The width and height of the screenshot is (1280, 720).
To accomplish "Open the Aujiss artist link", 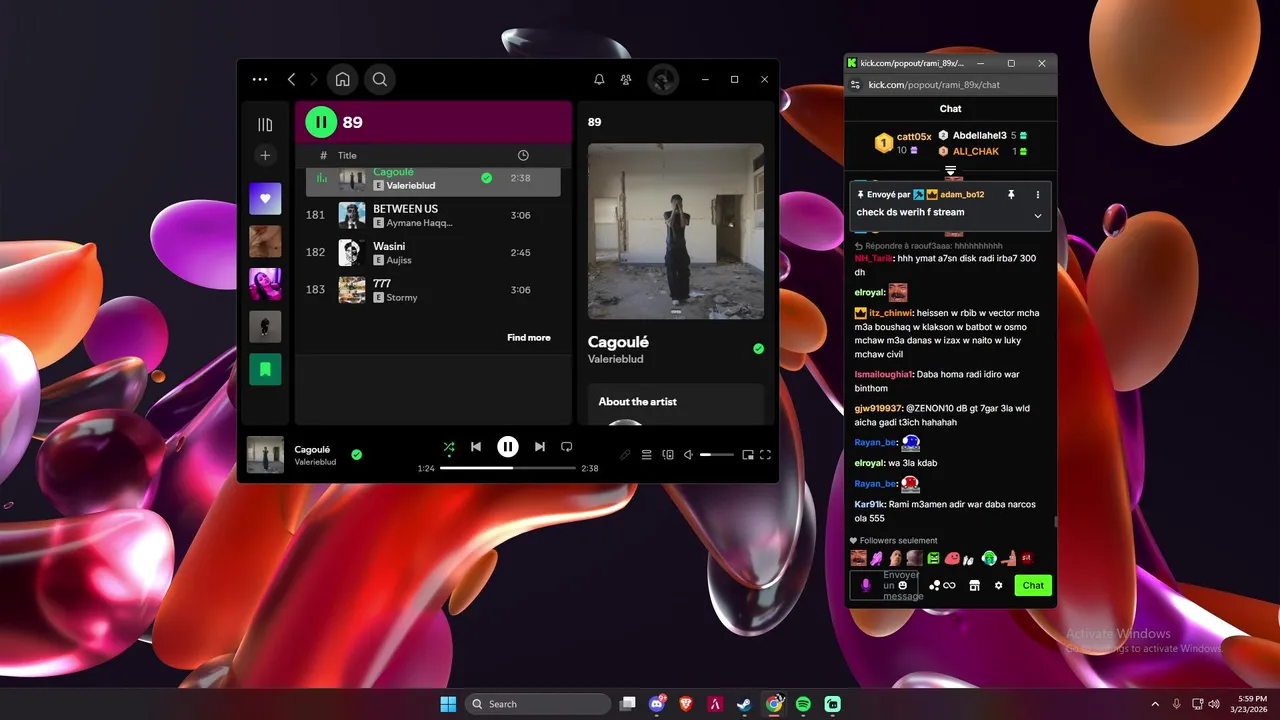I will click(x=399, y=260).
